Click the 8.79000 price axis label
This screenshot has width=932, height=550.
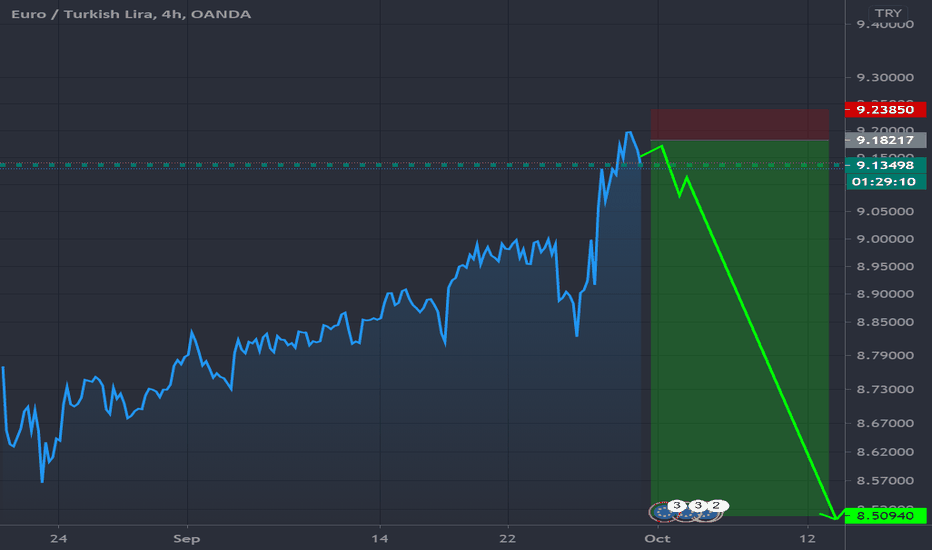point(885,356)
